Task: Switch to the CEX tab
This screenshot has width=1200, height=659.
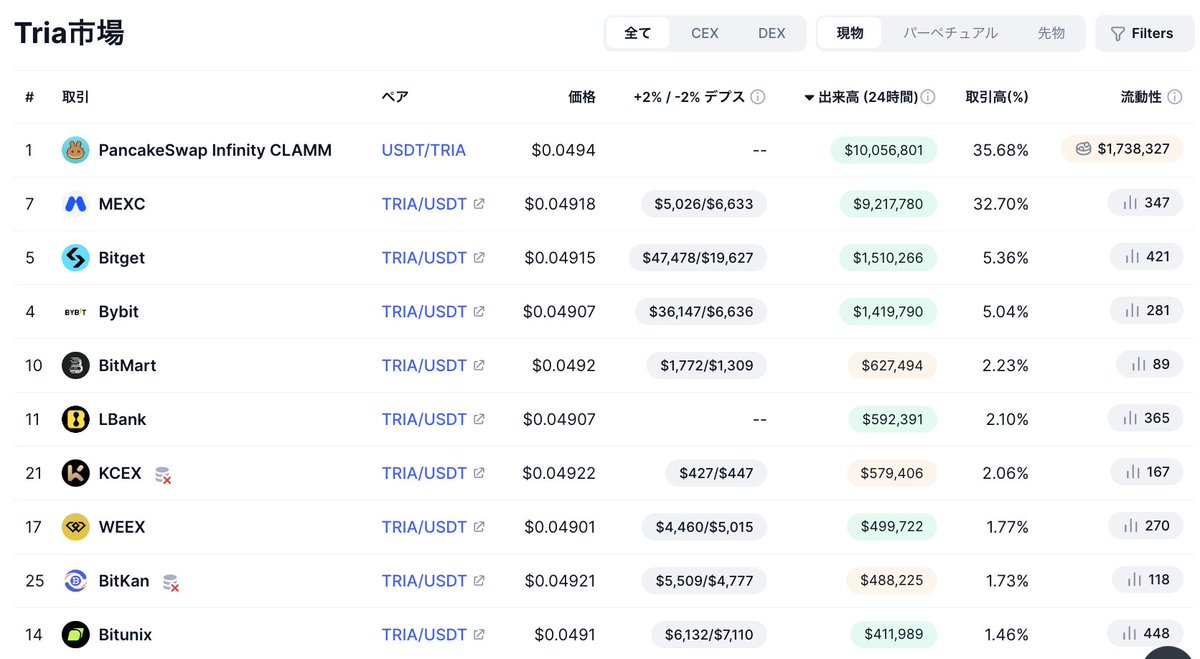Action: pyautogui.click(x=705, y=33)
